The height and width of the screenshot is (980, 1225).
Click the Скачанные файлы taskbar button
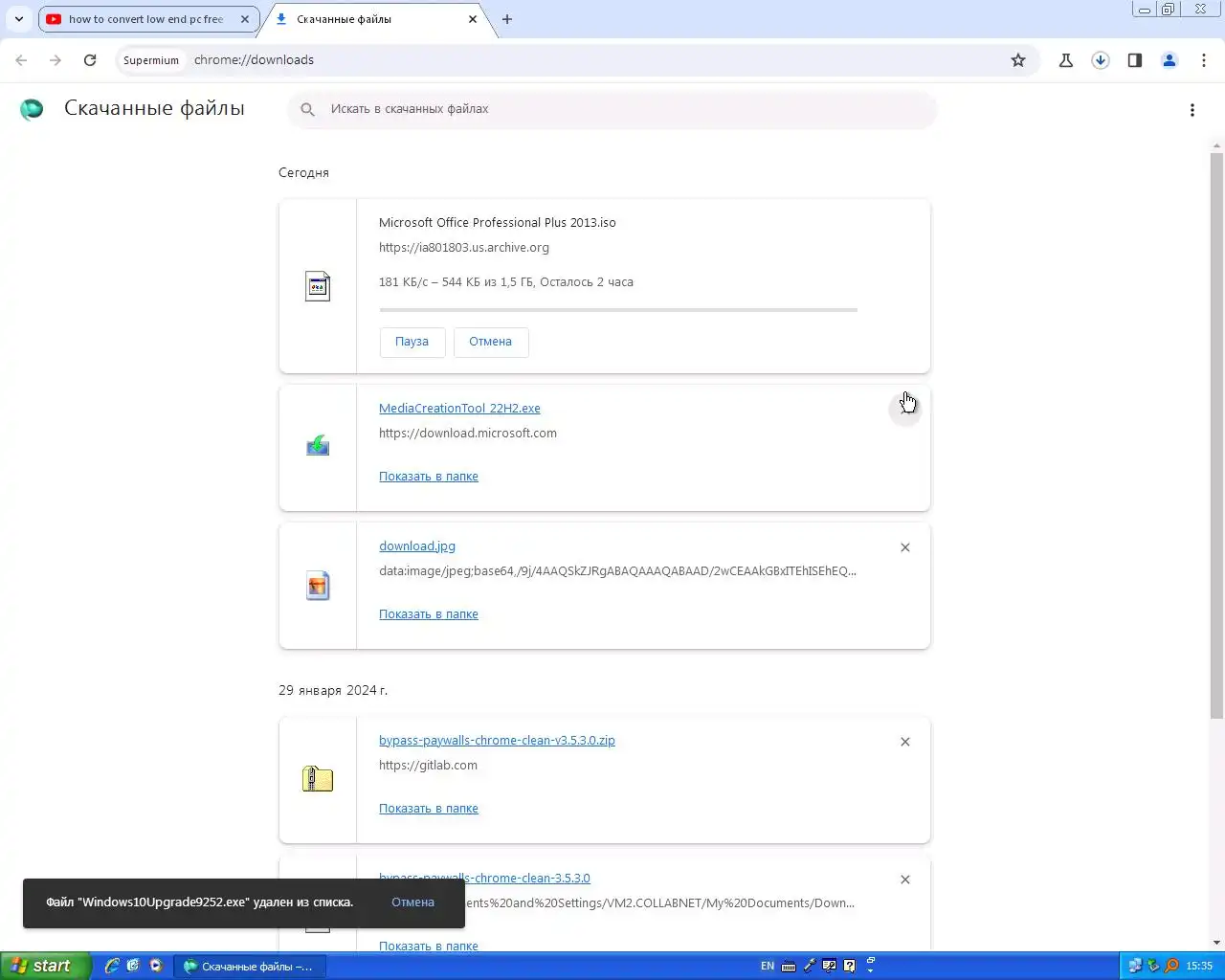(249, 967)
